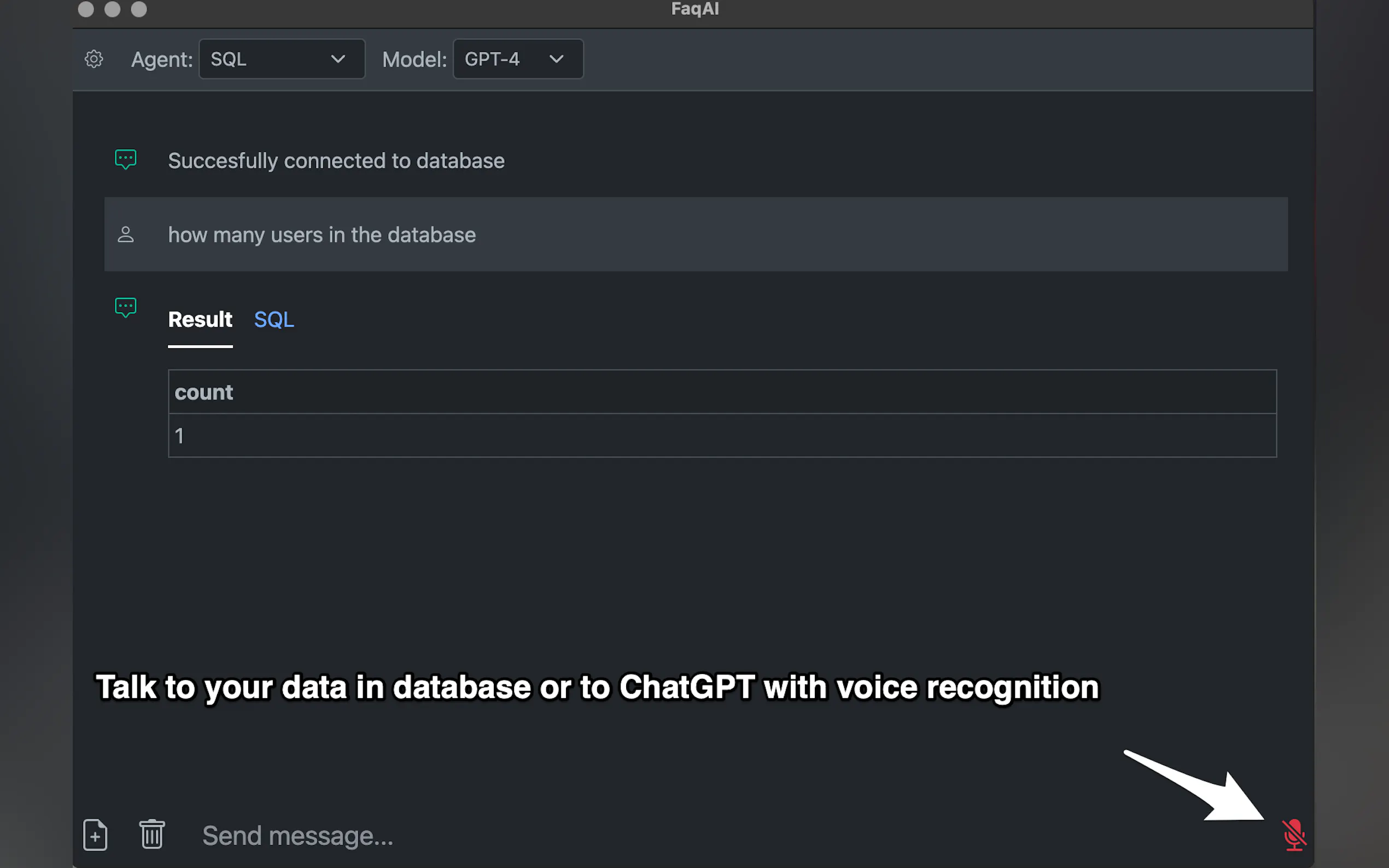
Task: Open the Model GPT-4 dropdown
Action: 517,59
